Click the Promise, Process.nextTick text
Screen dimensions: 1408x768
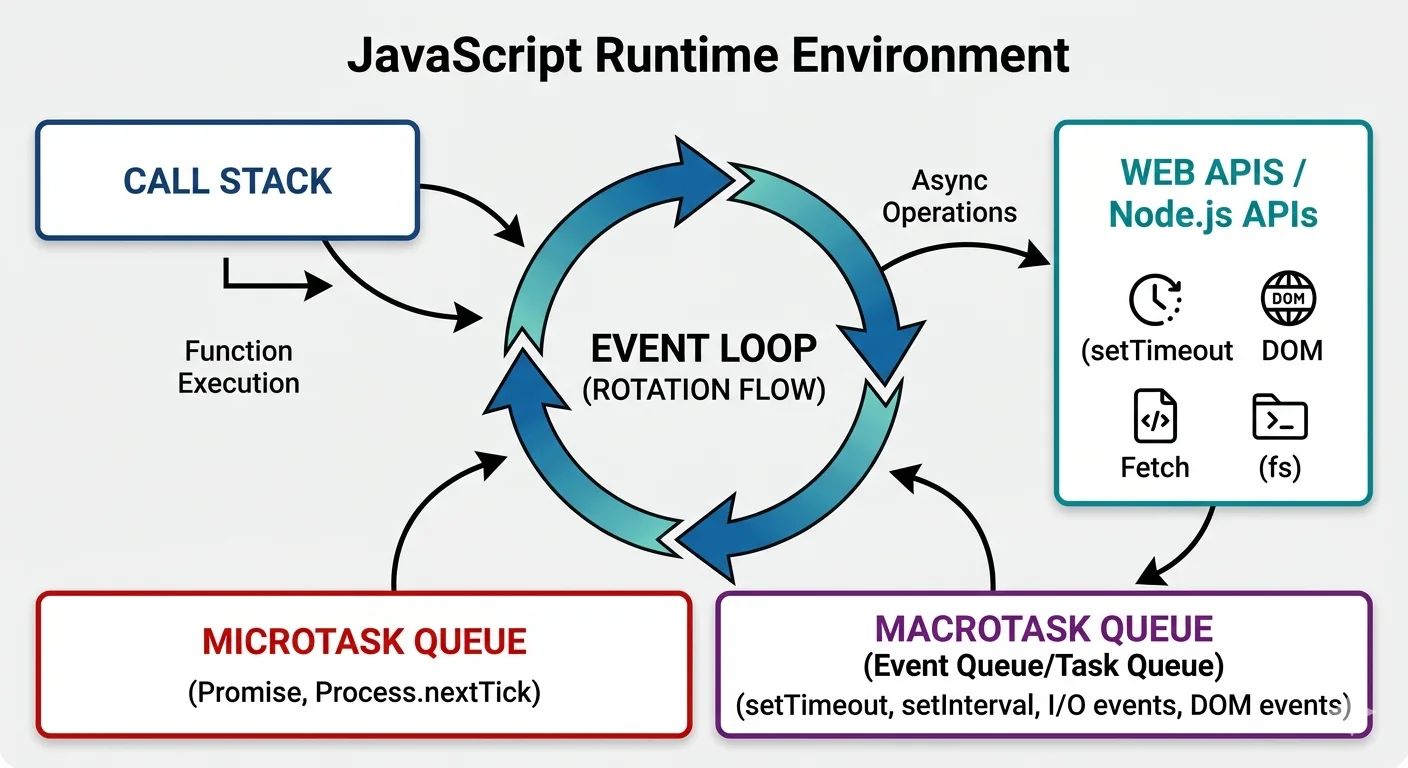363,691
